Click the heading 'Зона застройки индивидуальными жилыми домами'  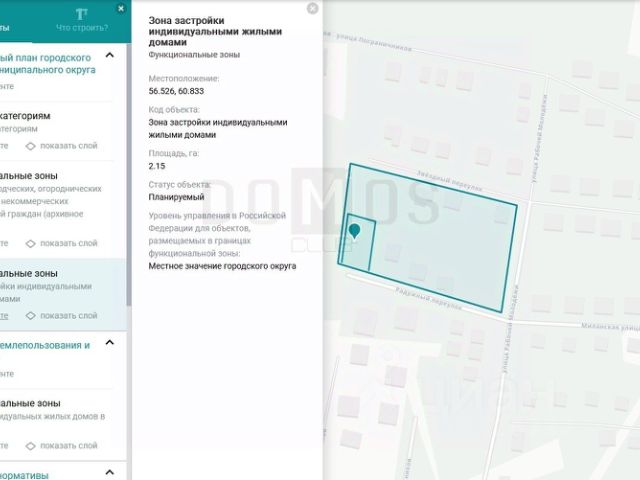click(x=215, y=31)
